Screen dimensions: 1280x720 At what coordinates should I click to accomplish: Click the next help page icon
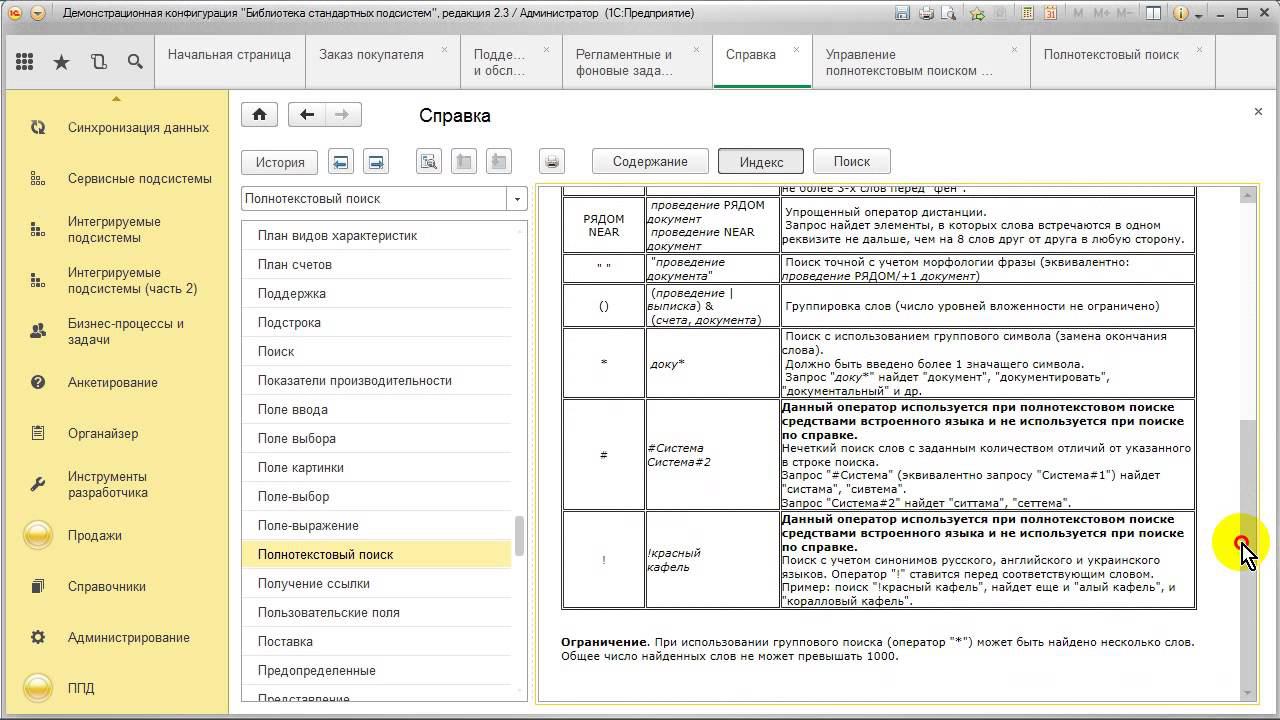pos(375,162)
